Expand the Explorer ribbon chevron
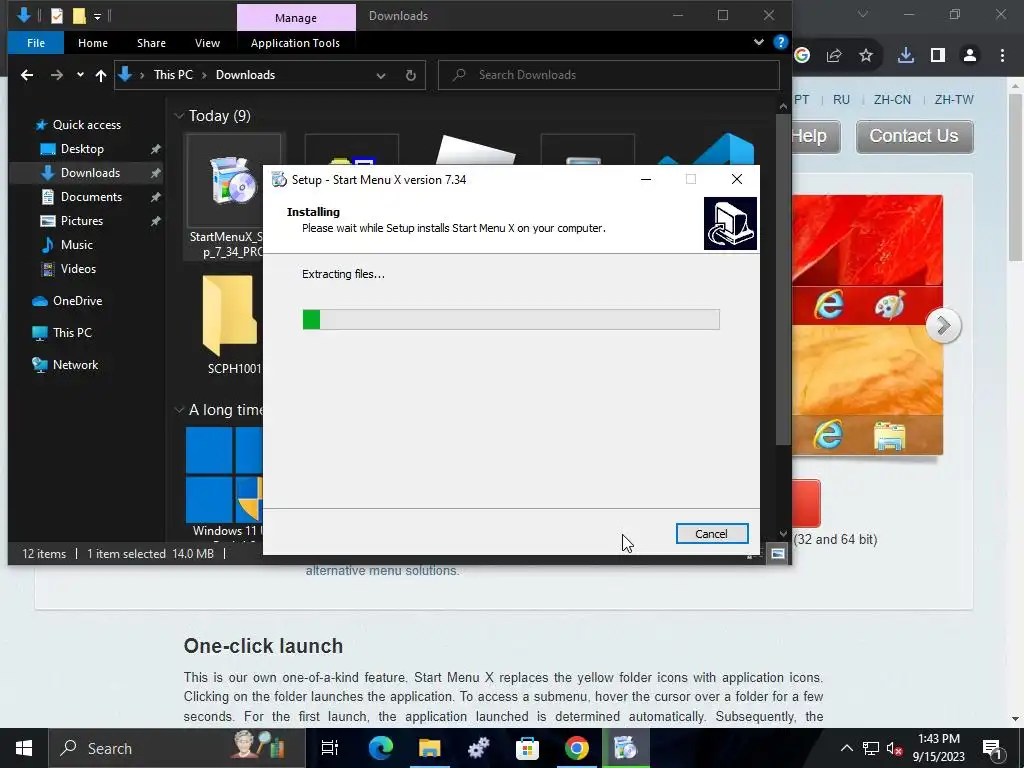1024x768 pixels. click(759, 42)
